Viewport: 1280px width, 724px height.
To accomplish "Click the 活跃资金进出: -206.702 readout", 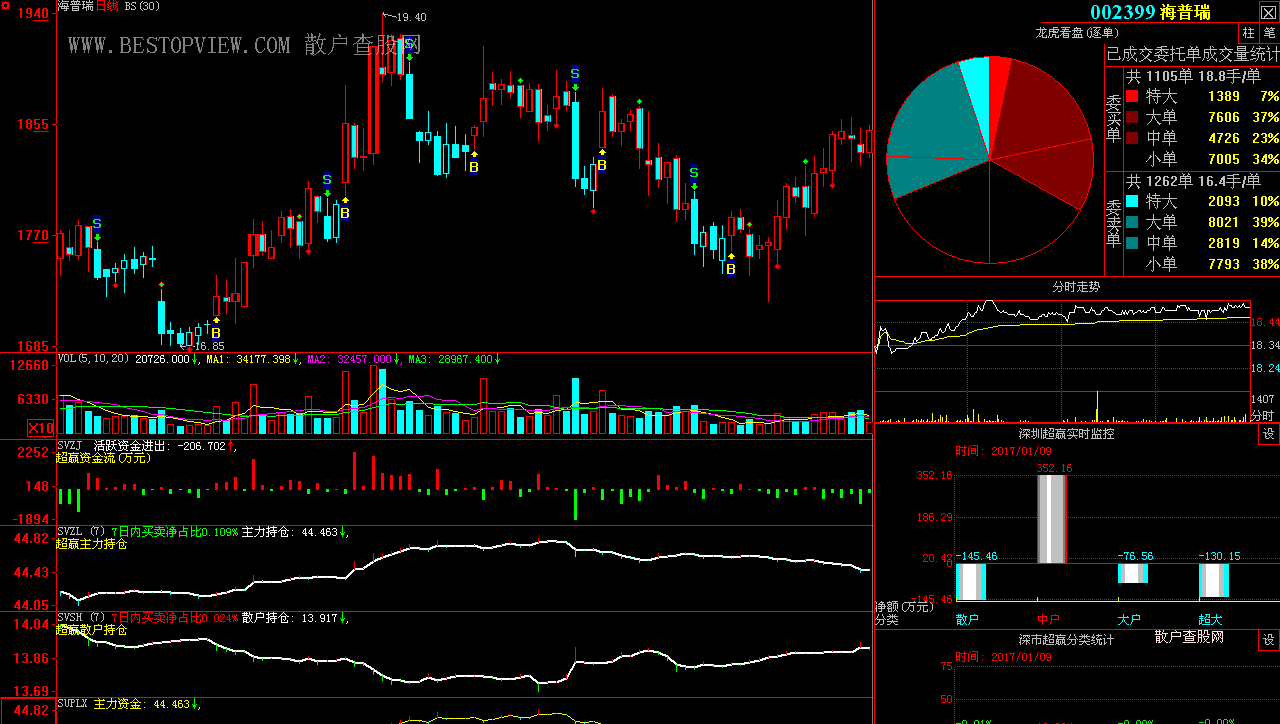I will (x=160, y=445).
